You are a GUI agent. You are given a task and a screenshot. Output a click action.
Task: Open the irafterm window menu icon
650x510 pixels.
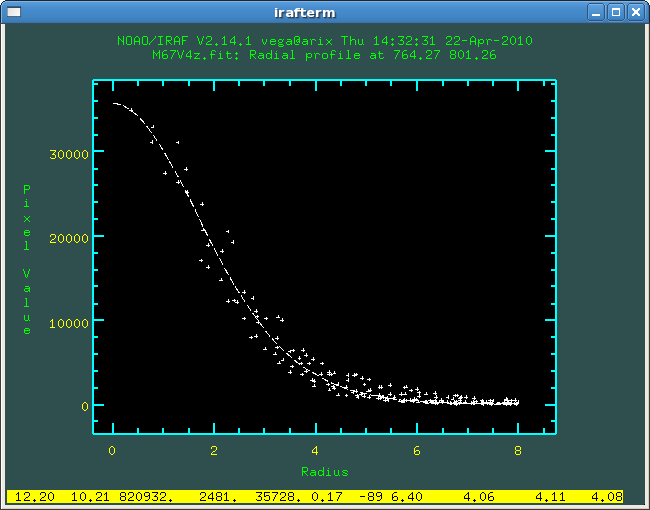tap(14, 12)
